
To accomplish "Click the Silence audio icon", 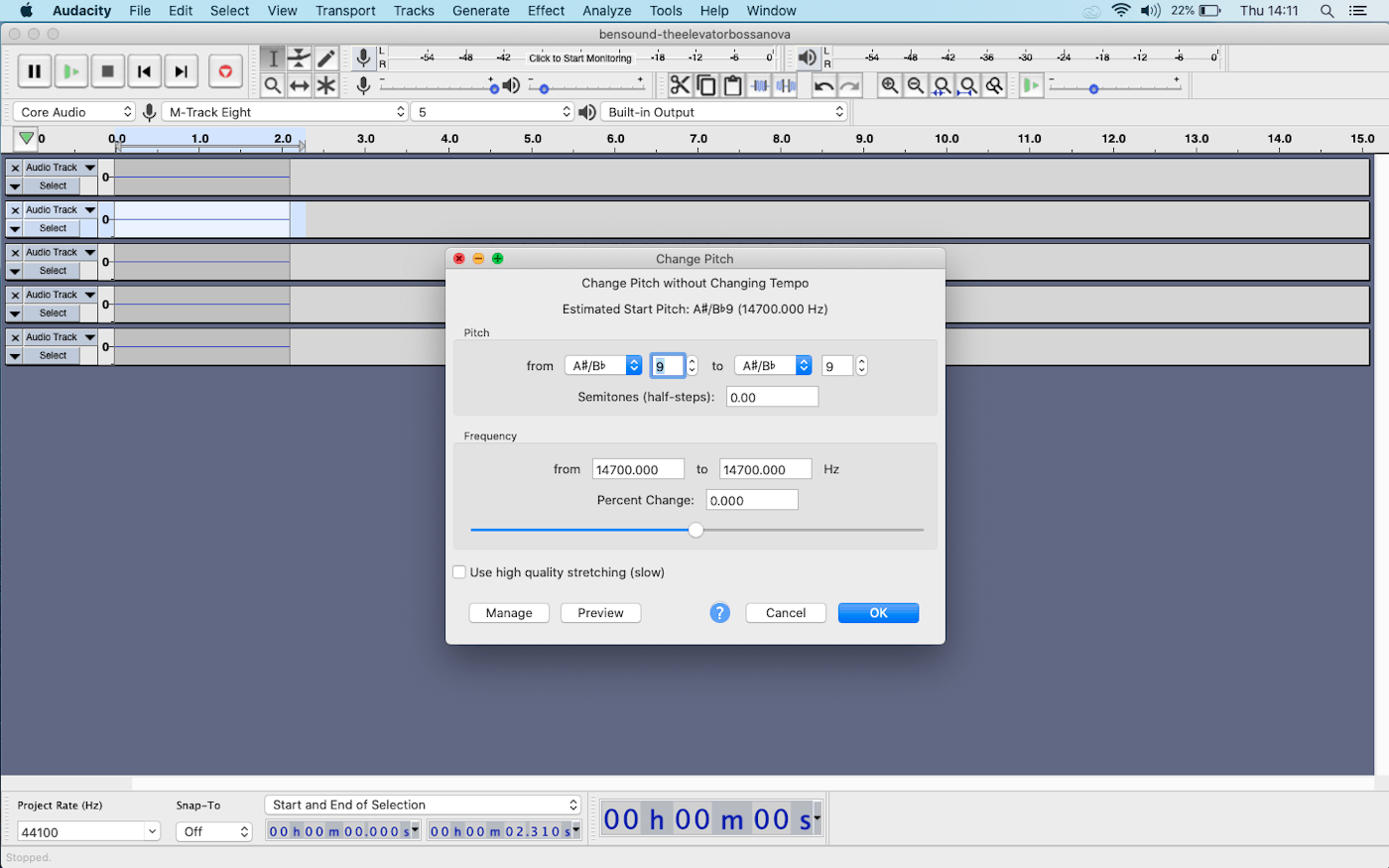I will pos(786,85).
